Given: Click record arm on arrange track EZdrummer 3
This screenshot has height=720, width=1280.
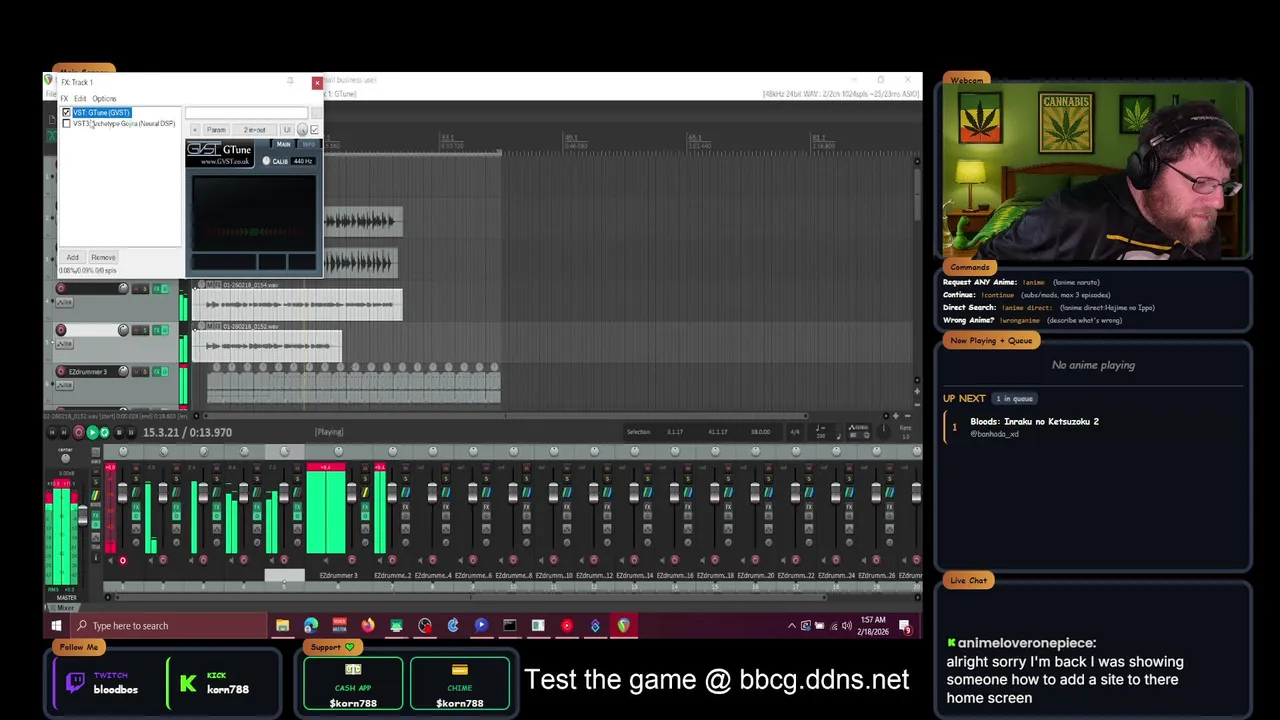Looking at the screenshot, I should [61, 371].
